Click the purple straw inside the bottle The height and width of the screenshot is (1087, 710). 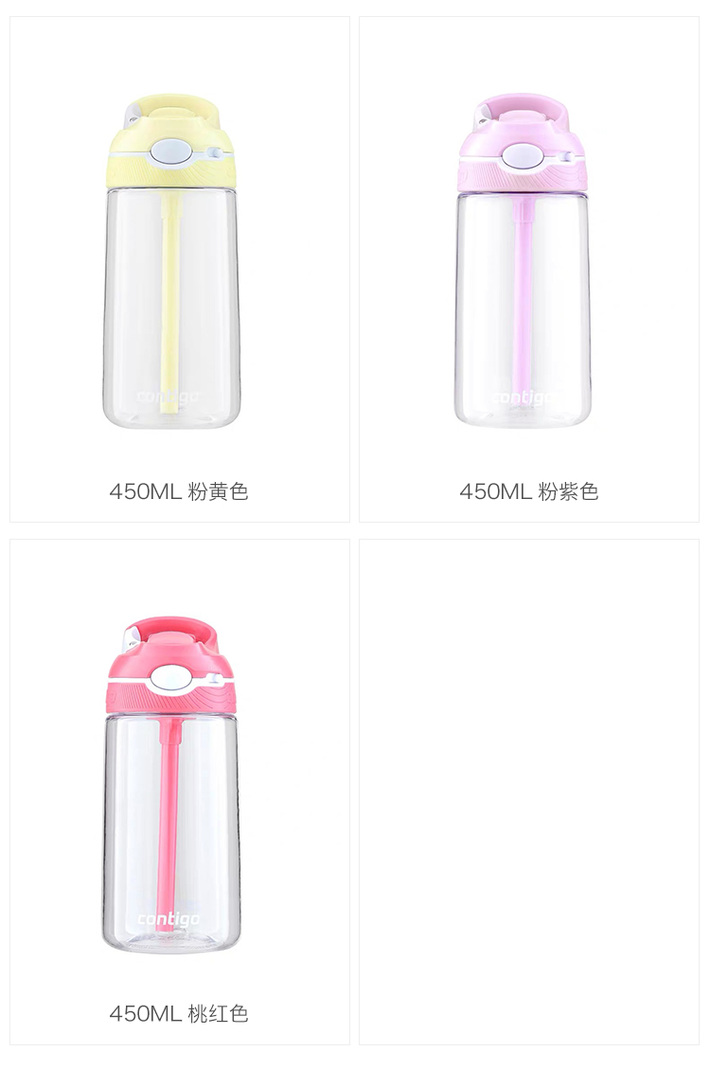coord(522,299)
